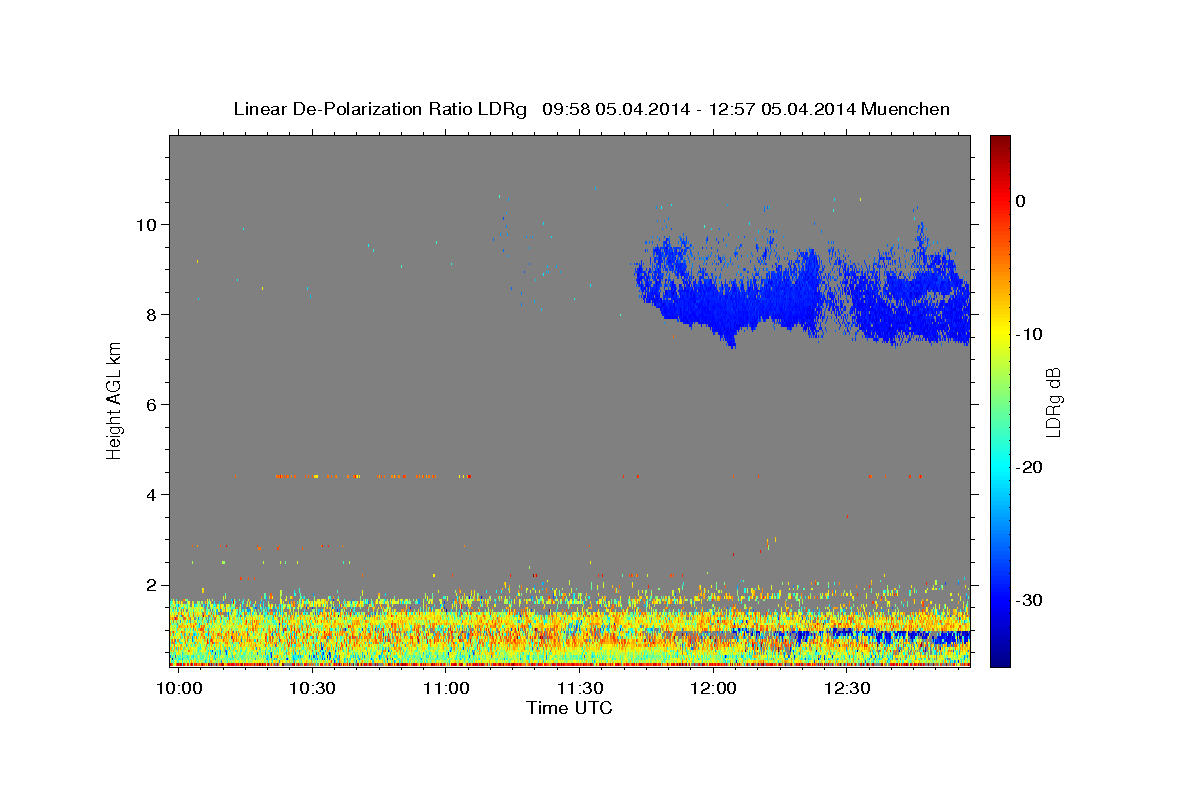Screen dimensions: 1200x800
Task: Click the boundary layer signal below 2 km
Action: (570, 630)
